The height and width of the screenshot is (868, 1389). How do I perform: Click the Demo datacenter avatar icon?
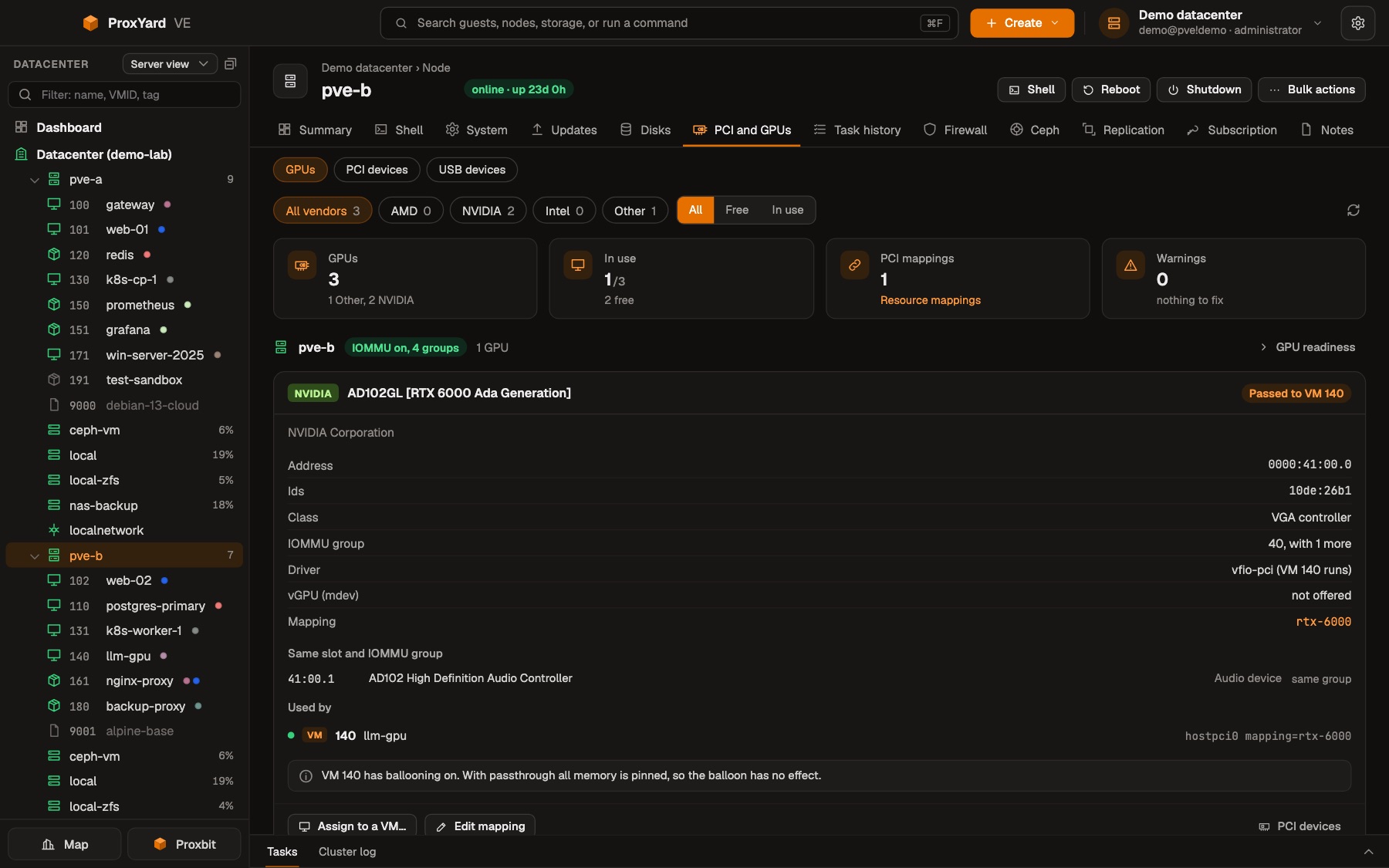point(1114,23)
